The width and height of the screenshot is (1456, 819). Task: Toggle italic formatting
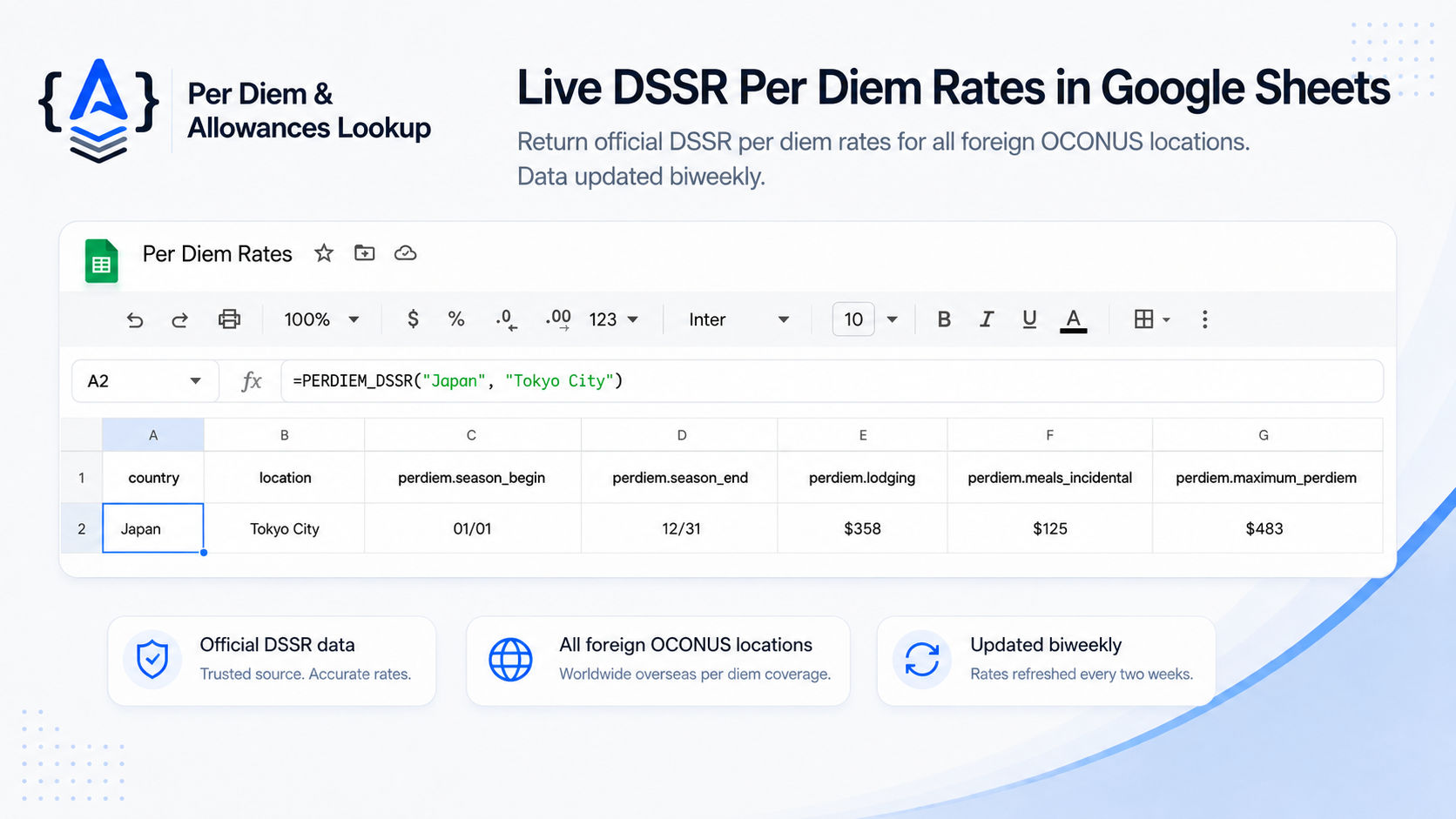(986, 319)
